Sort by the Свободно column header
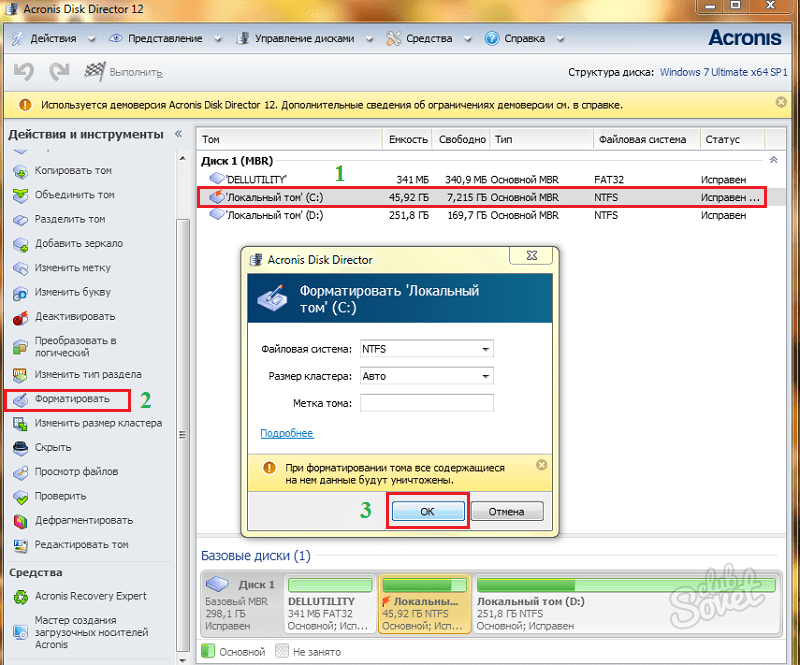The width and height of the screenshot is (800, 665). pyautogui.click(x=462, y=139)
